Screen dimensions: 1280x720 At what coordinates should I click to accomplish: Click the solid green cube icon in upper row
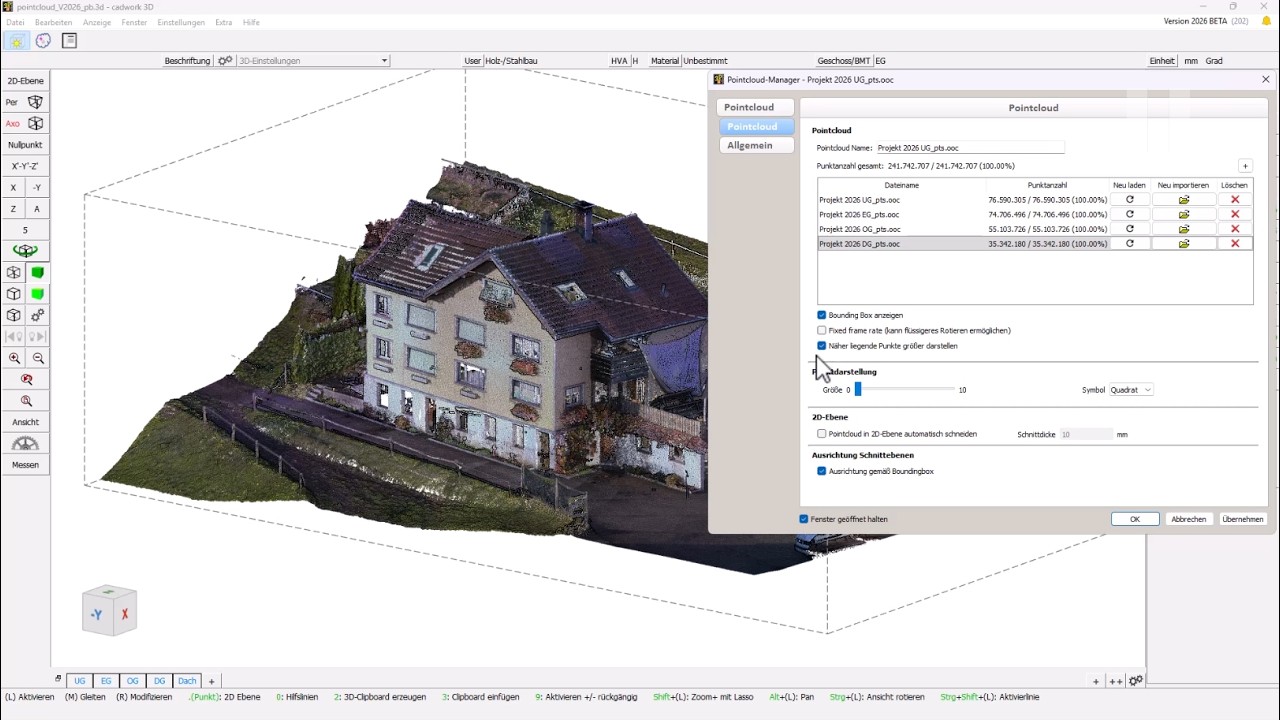(38, 273)
